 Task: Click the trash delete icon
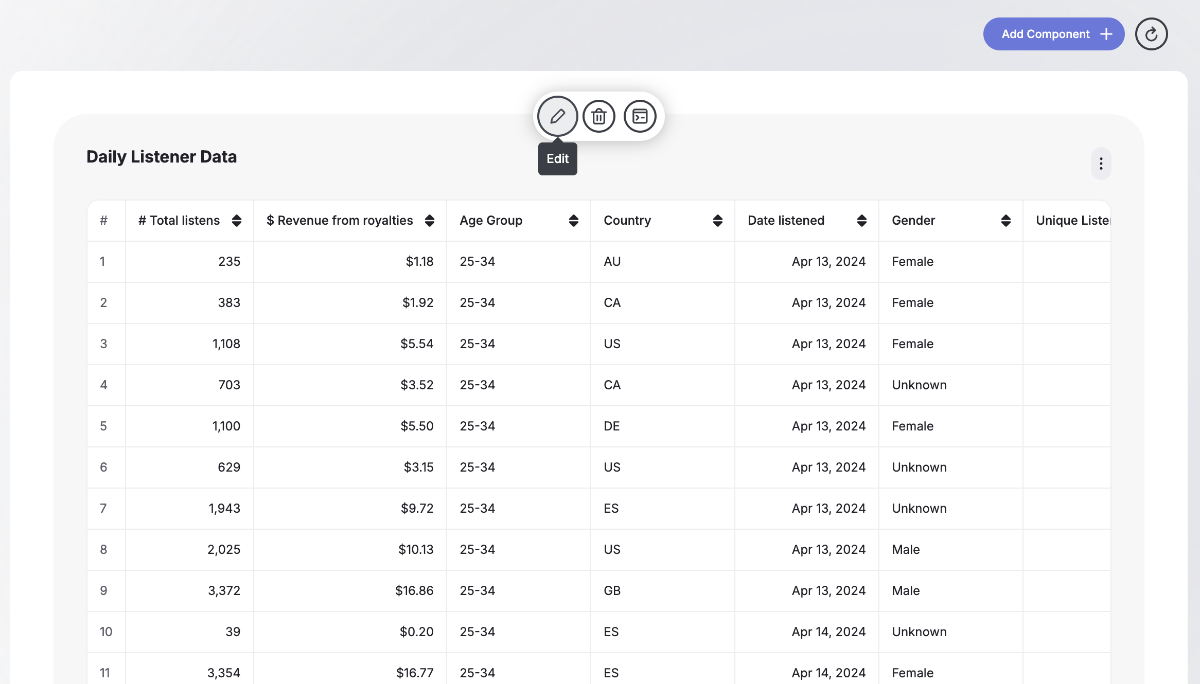coord(599,117)
